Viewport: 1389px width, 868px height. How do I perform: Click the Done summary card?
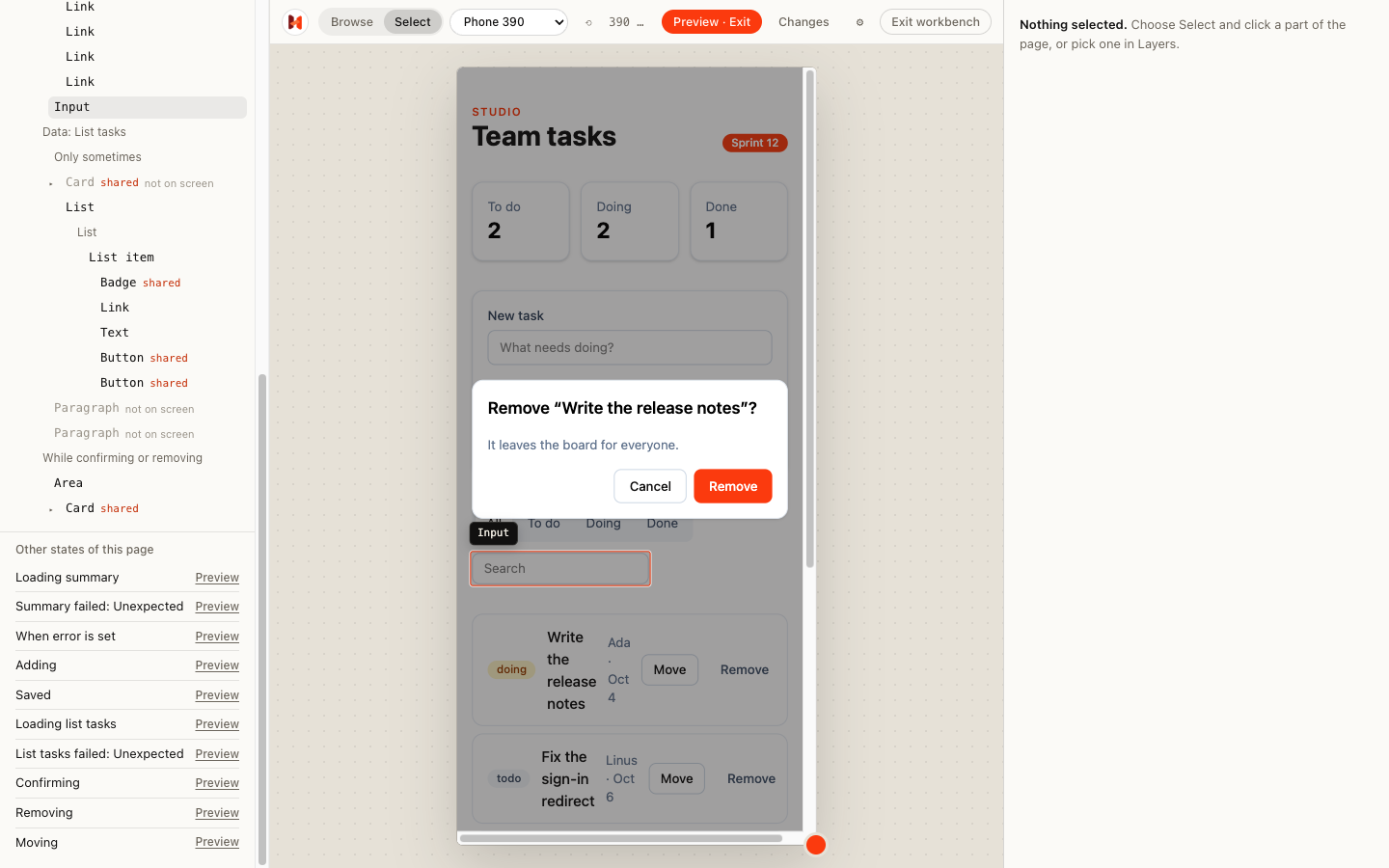tap(739, 221)
